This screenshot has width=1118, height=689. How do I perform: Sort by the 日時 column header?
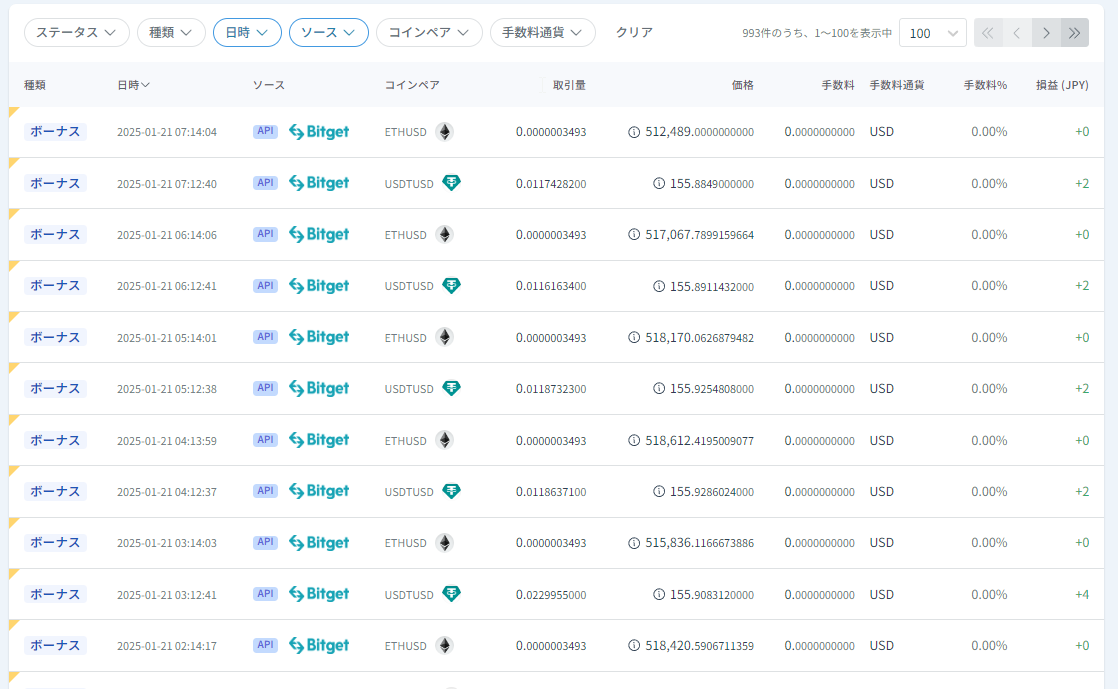click(x=133, y=85)
